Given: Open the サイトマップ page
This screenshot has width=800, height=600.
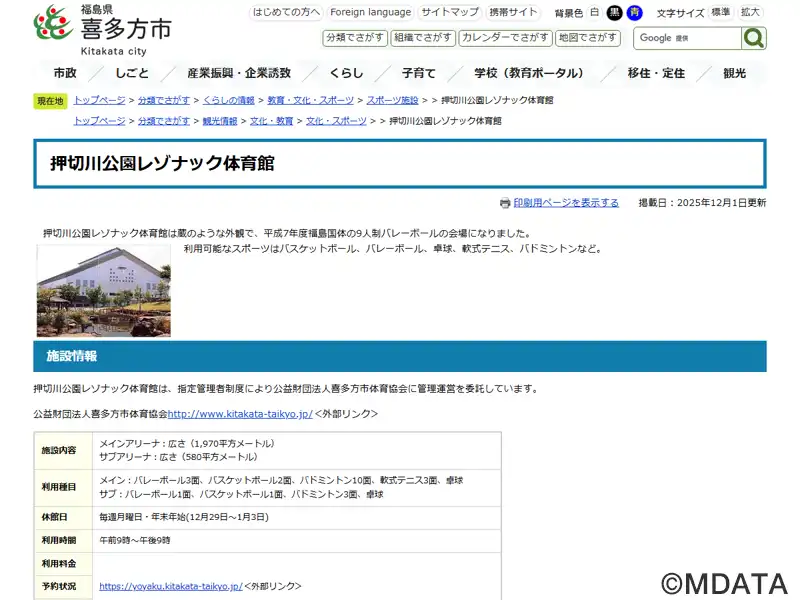Looking at the screenshot, I should 449,13.
